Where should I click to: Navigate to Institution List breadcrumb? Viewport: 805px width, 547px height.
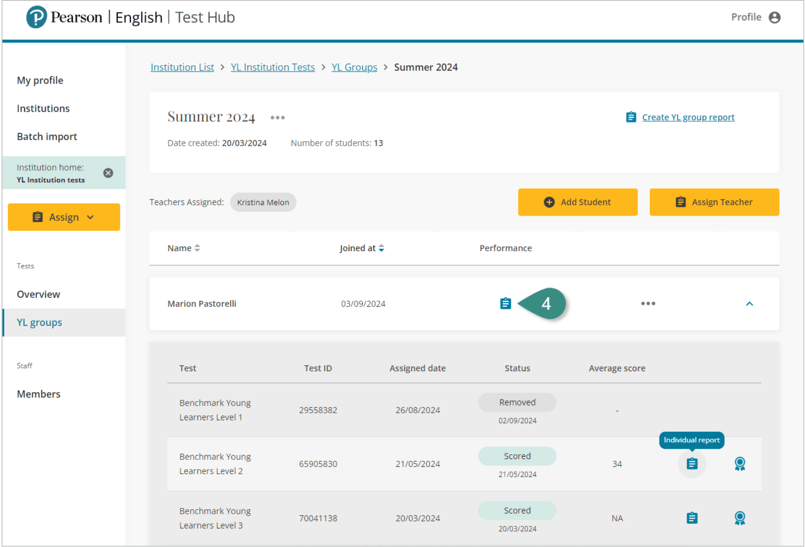pos(182,67)
